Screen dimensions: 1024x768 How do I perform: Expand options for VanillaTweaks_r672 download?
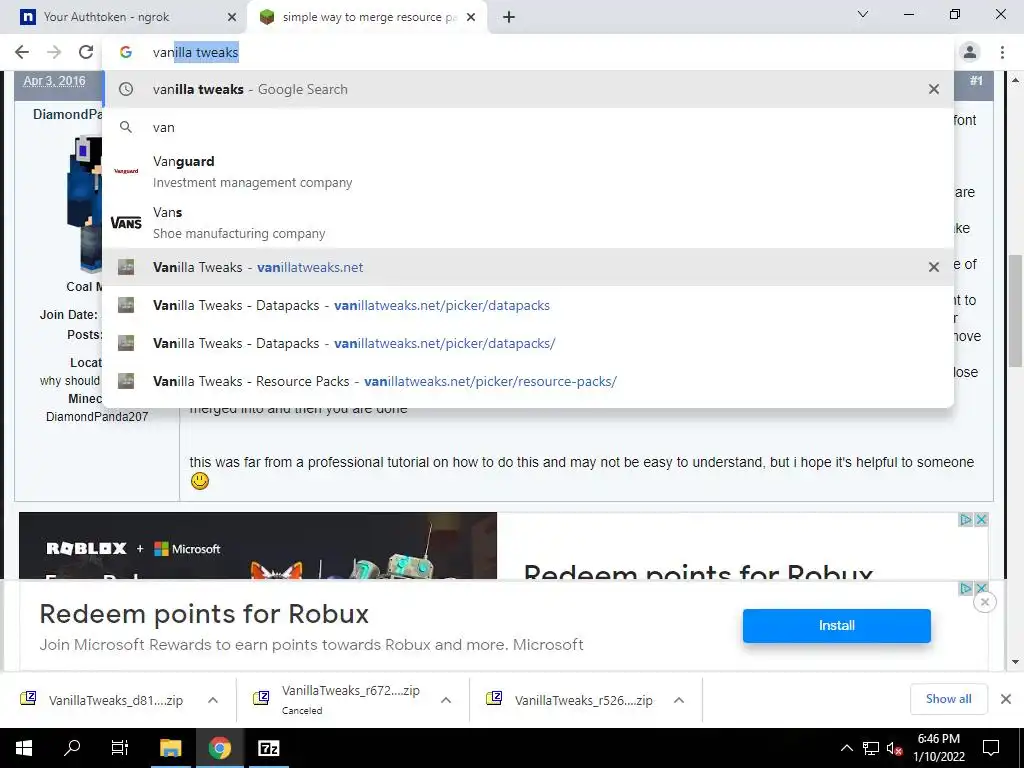coord(446,700)
